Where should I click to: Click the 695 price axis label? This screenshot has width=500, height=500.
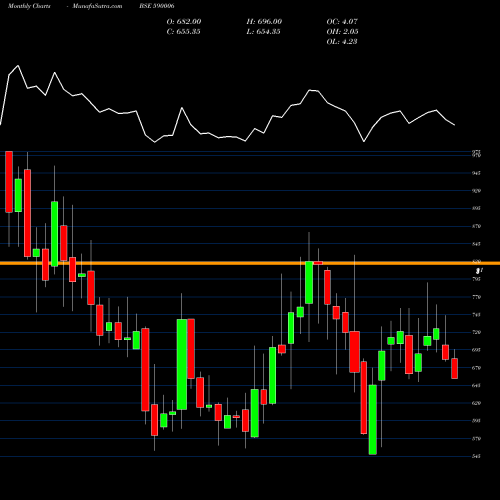(x=476, y=350)
